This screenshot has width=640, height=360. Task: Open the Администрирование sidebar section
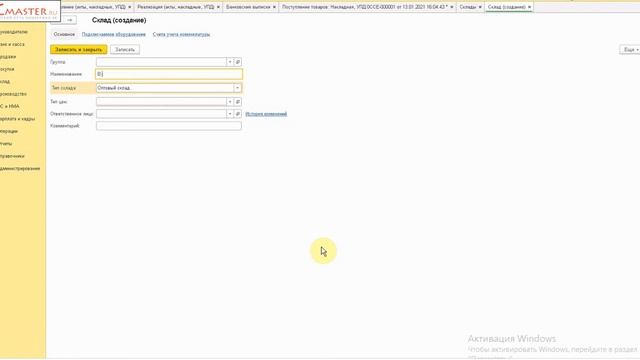tap(20, 169)
